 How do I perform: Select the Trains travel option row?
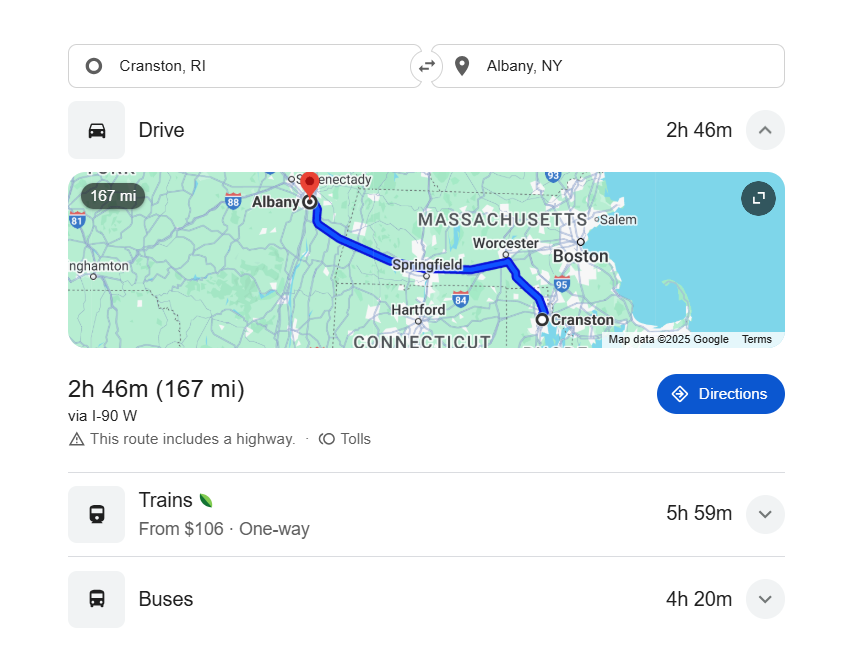click(x=400, y=514)
